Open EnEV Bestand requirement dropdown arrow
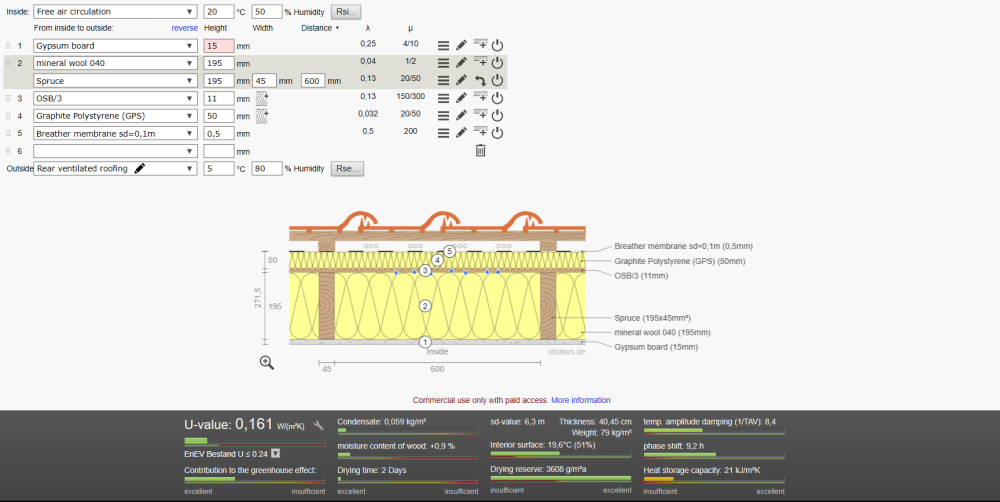Viewport: 1000px width, 502px height. tap(276, 454)
